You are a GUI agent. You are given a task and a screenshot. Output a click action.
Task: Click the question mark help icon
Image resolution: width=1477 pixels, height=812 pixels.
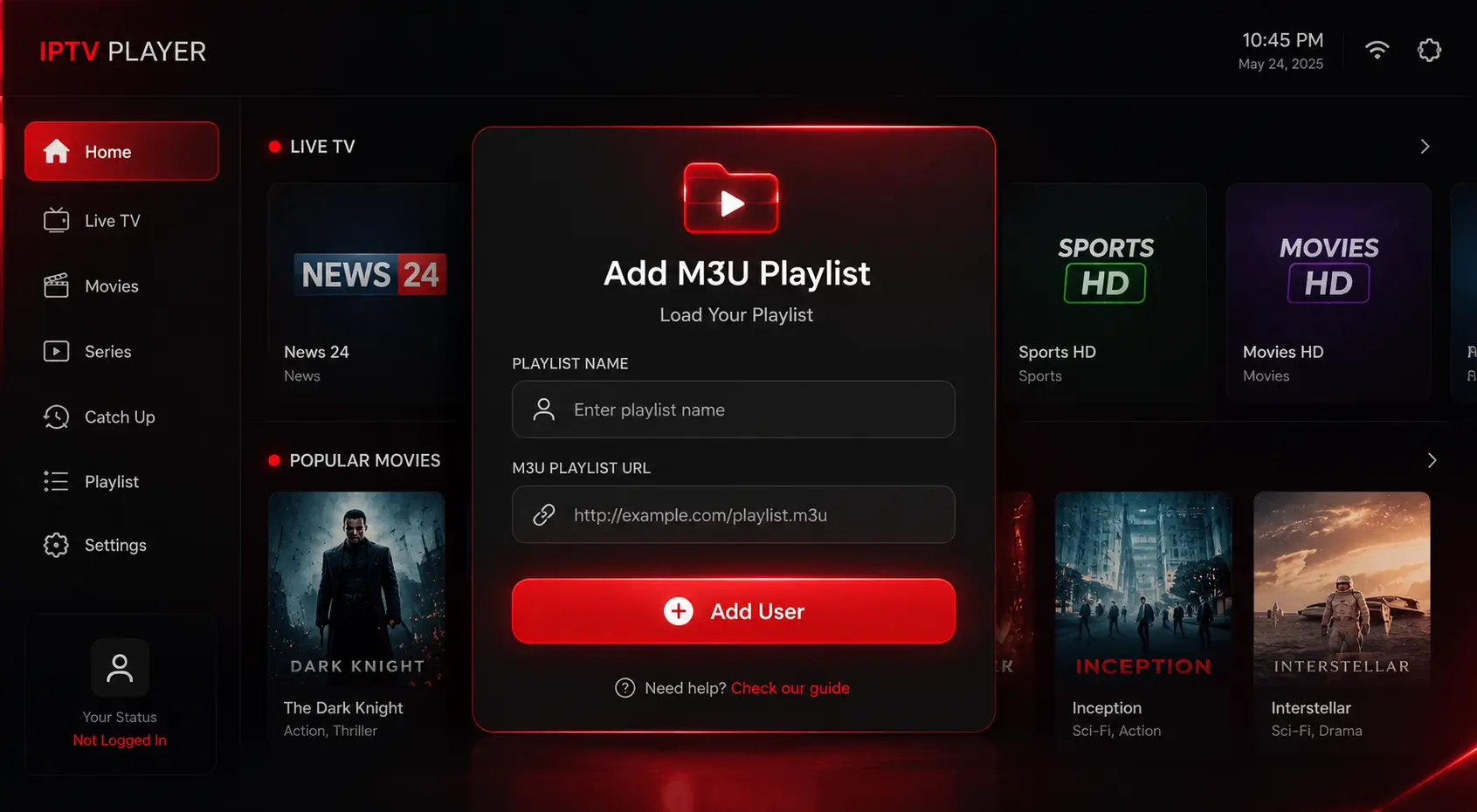pyautogui.click(x=625, y=688)
